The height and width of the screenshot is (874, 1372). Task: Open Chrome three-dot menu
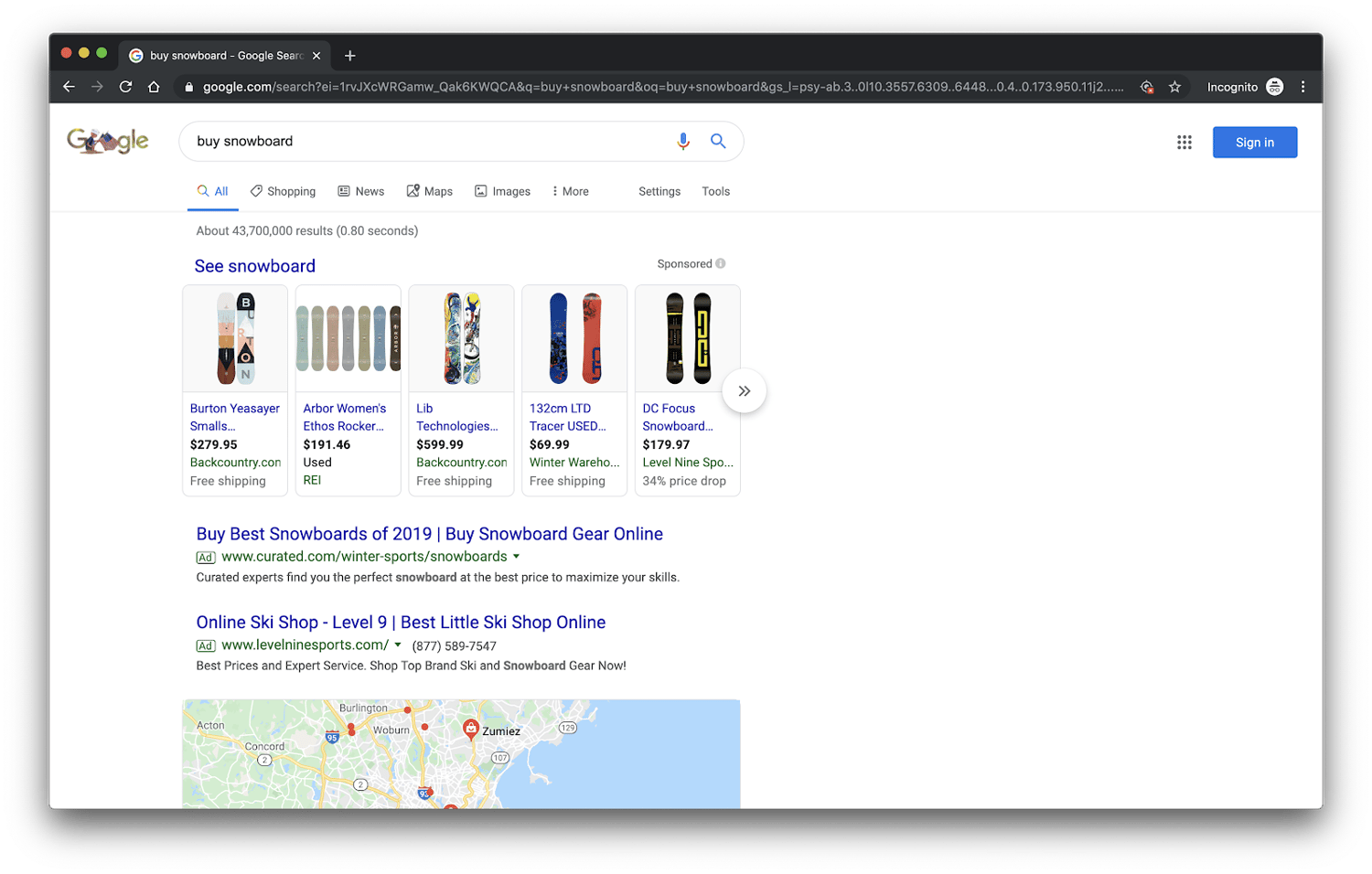(1303, 87)
